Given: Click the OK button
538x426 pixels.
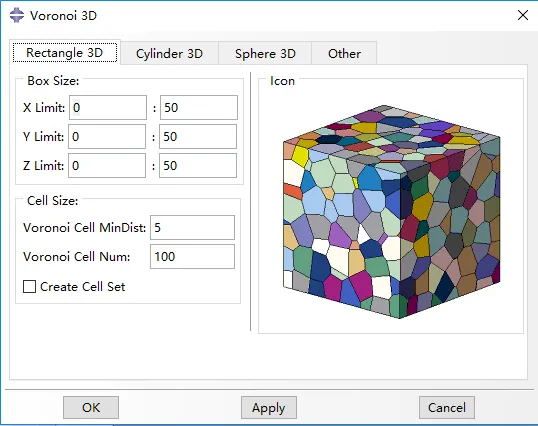Looking at the screenshot, I should [x=91, y=407].
